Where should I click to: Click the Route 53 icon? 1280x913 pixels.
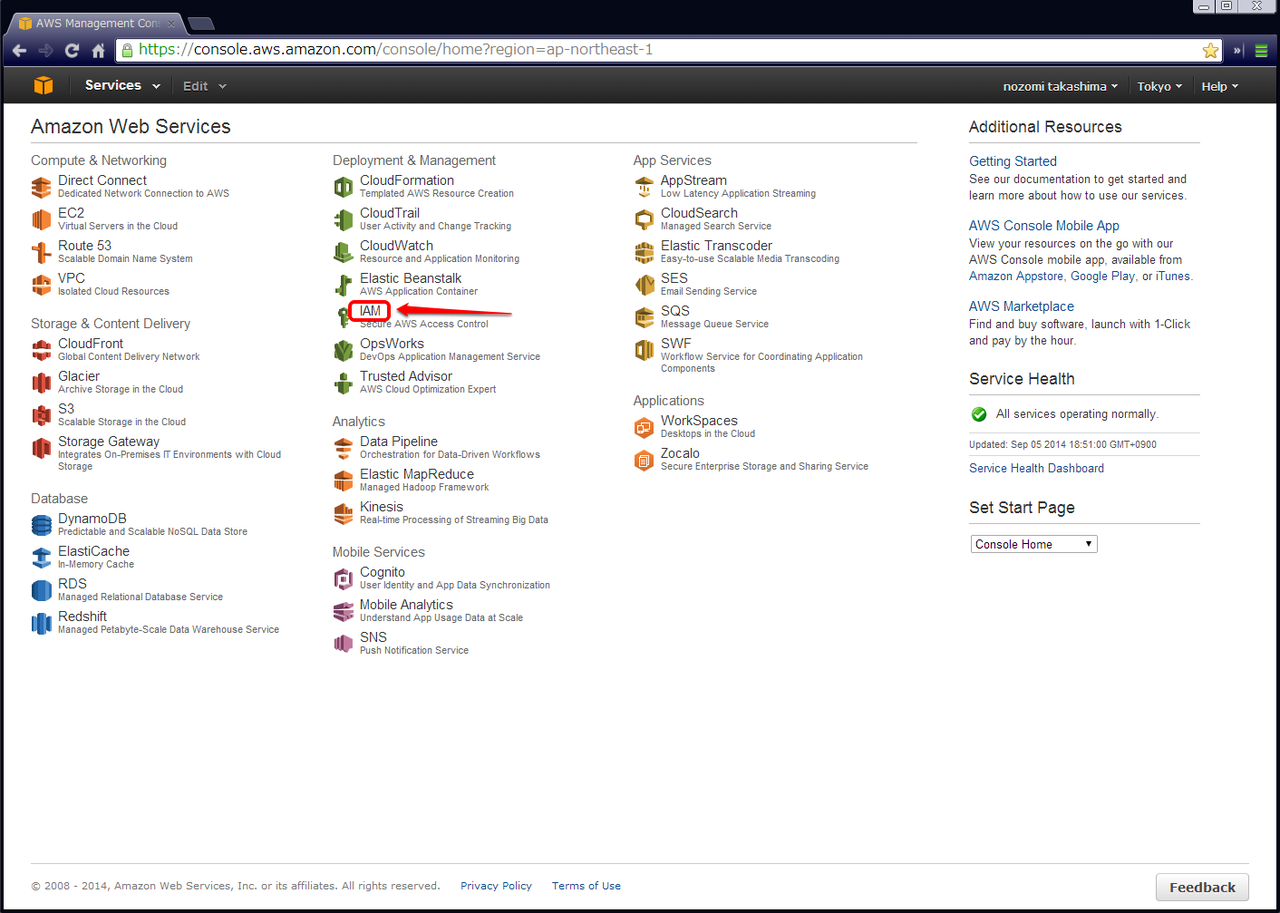tap(41, 252)
